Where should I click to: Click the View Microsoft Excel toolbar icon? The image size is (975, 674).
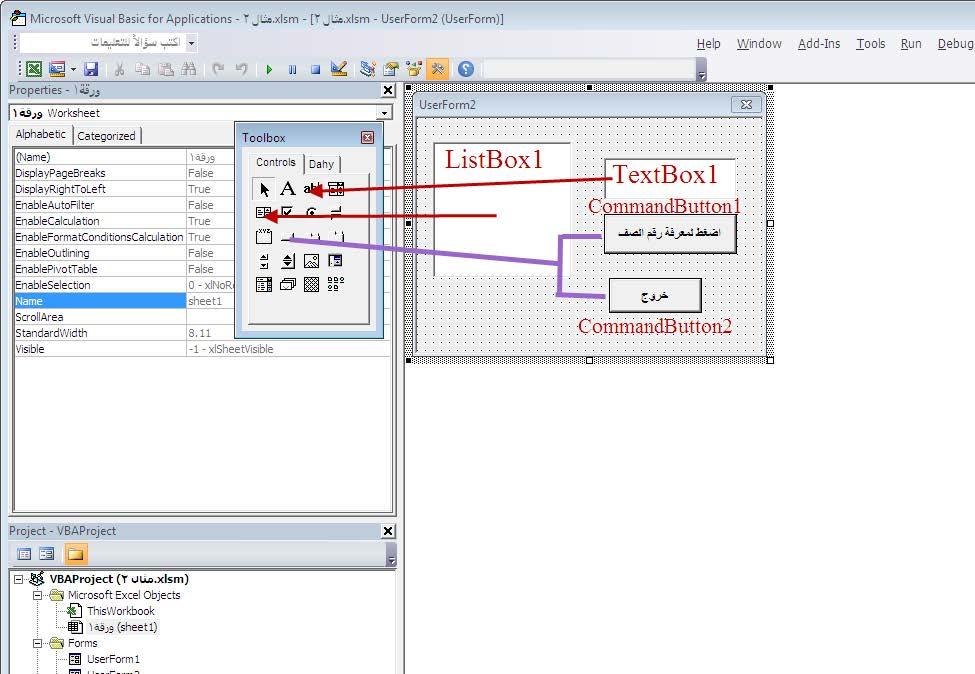pos(34,69)
